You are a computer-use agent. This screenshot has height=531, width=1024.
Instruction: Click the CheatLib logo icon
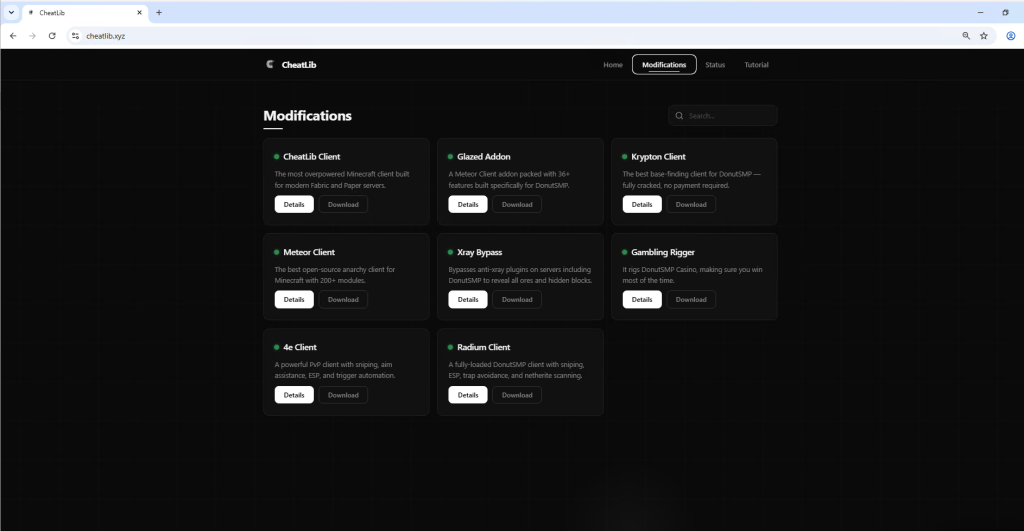[270, 64]
